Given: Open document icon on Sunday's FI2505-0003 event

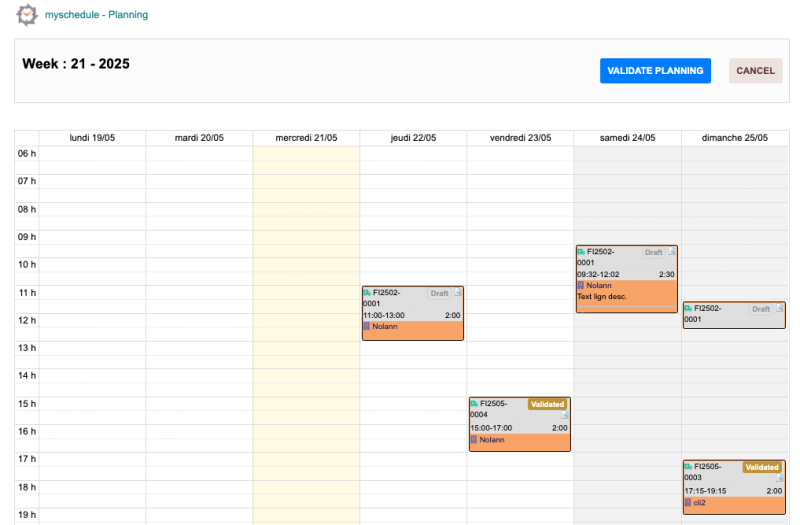Looking at the screenshot, I should click(x=778, y=478).
